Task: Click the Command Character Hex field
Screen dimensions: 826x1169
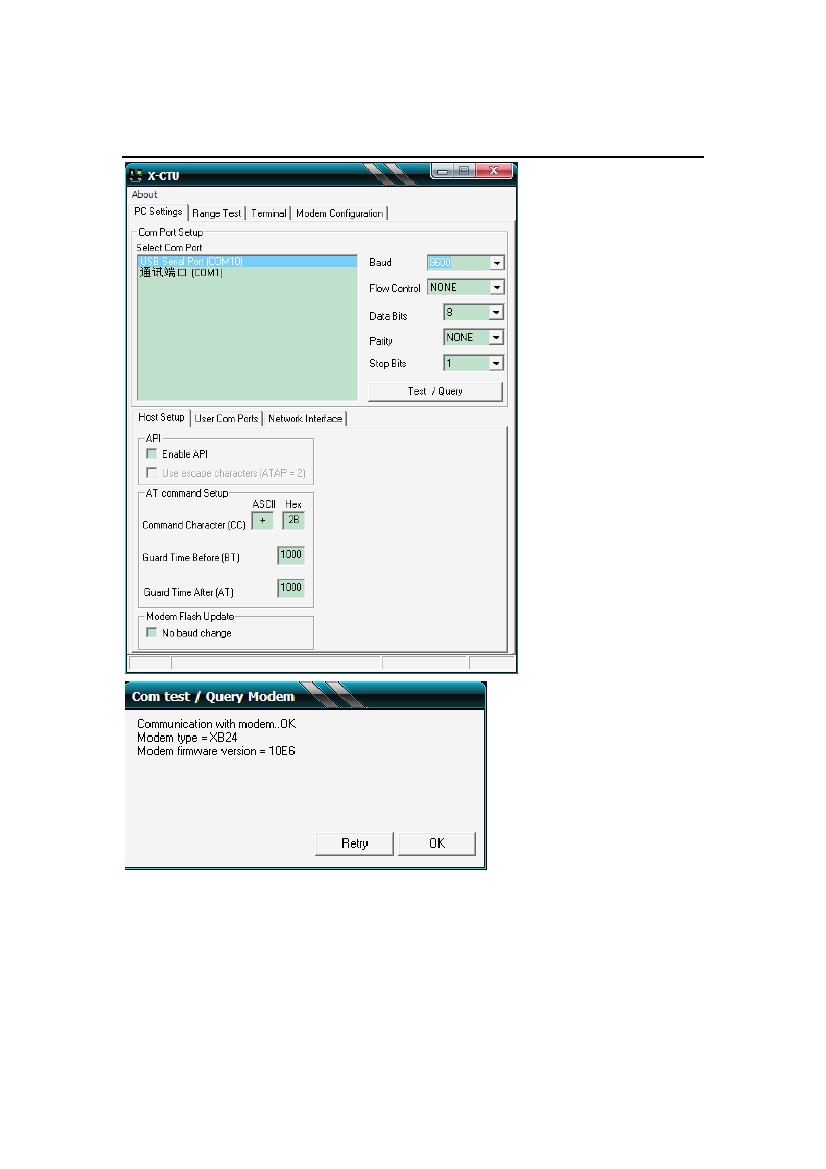Action: [294, 520]
